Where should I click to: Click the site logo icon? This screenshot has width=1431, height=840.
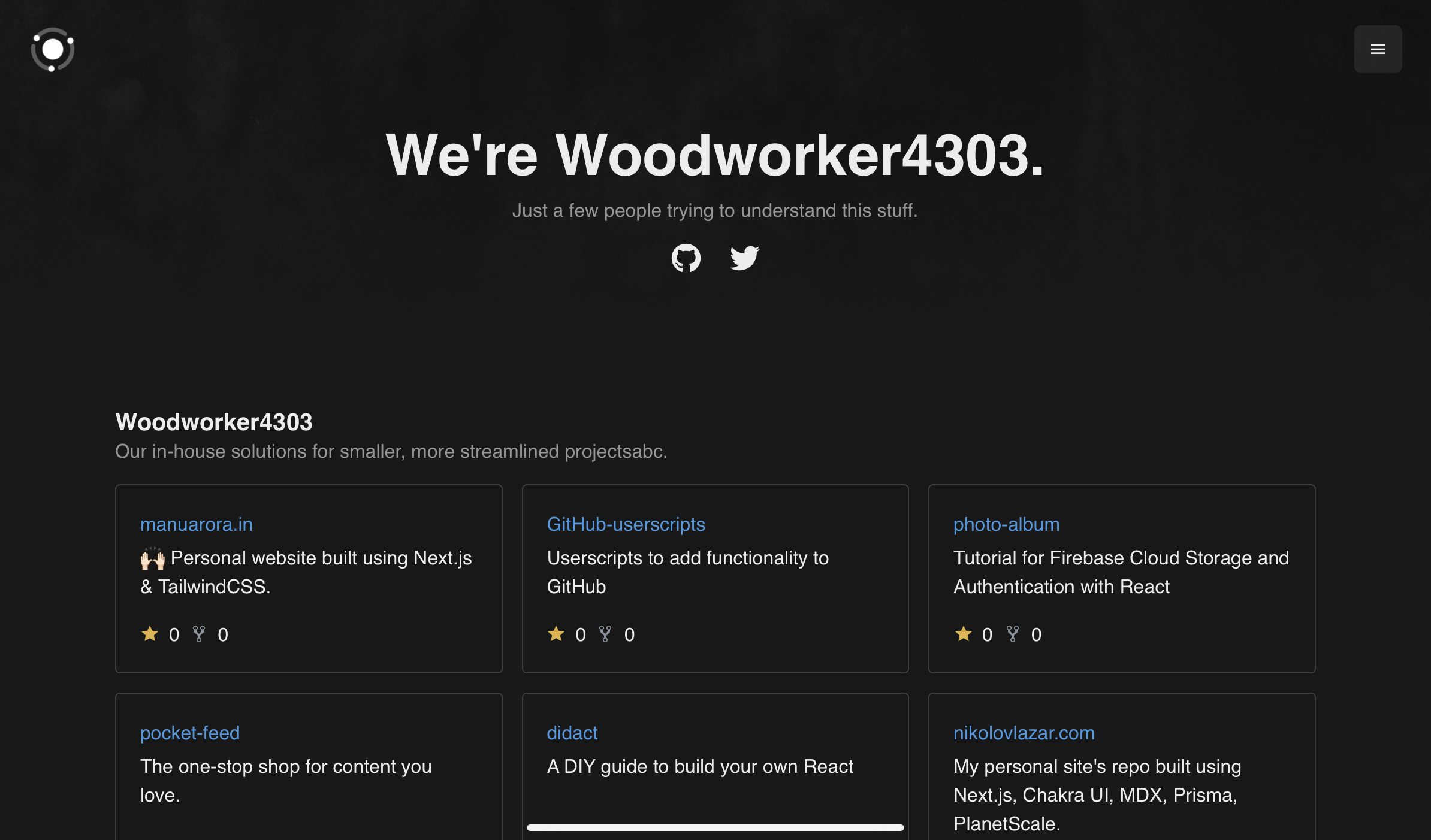pos(53,50)
